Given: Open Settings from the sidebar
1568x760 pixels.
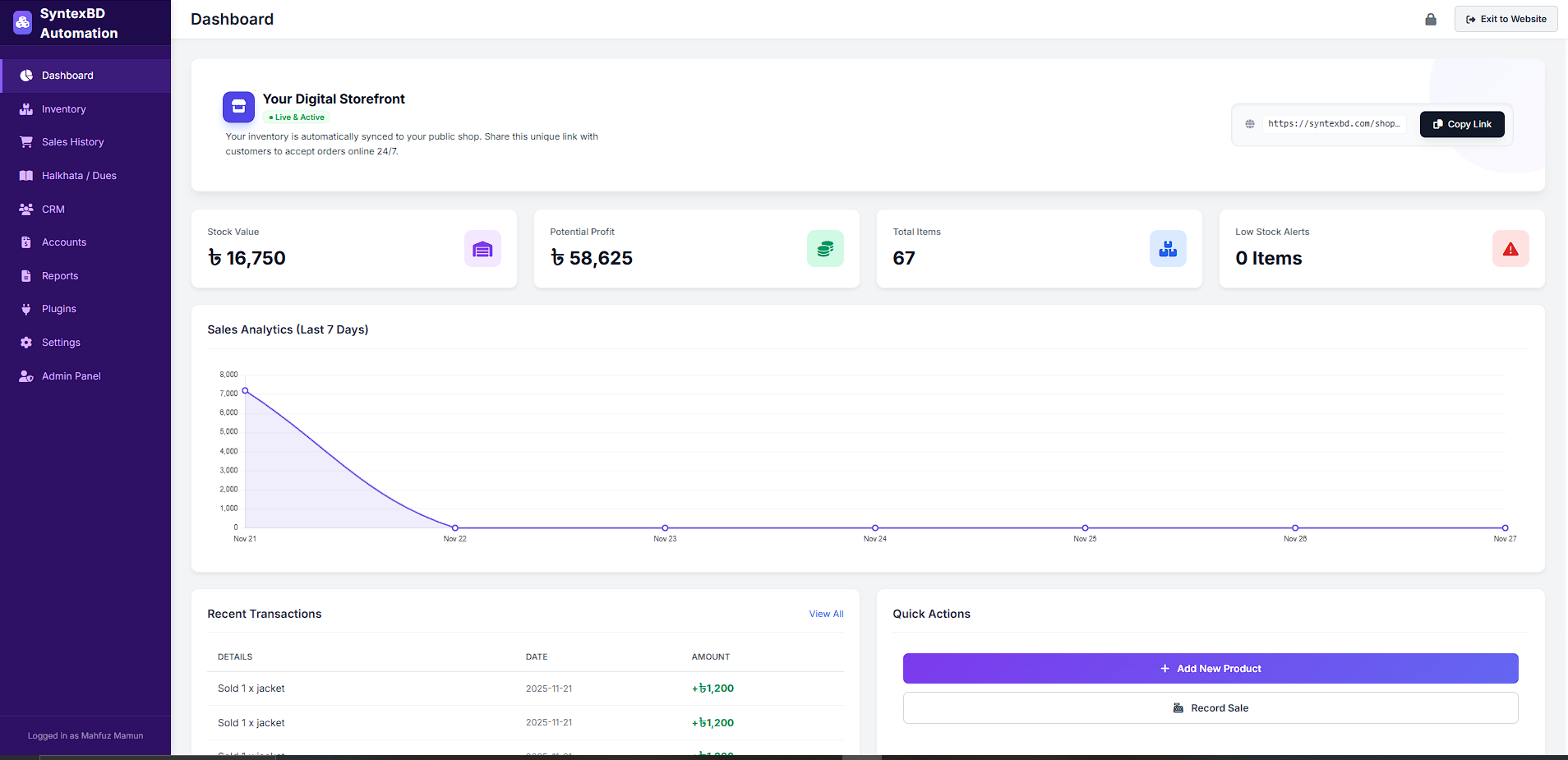Looking at the screenshot, I should point(61,343).
